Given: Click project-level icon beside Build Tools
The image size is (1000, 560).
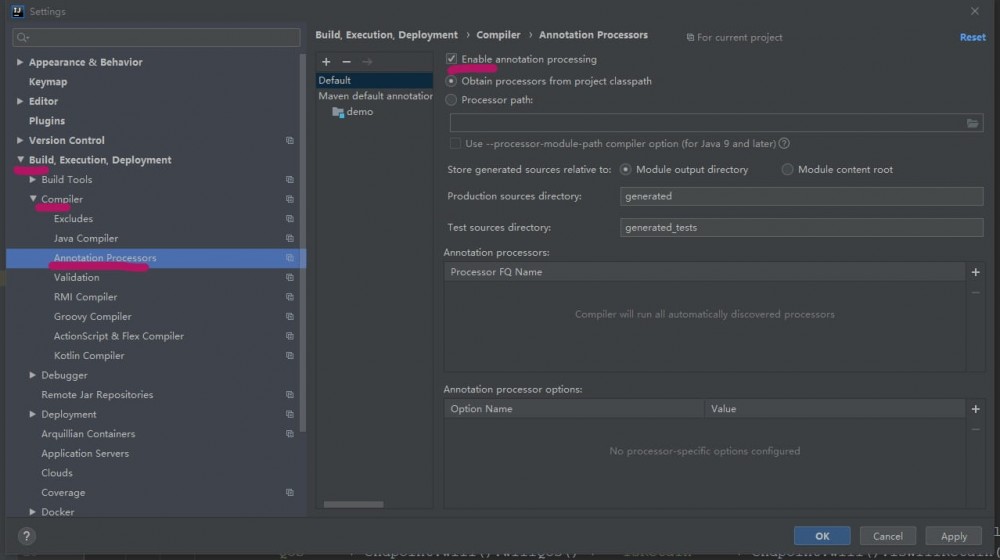Looking at the screenshot, I should pos(290,180).
